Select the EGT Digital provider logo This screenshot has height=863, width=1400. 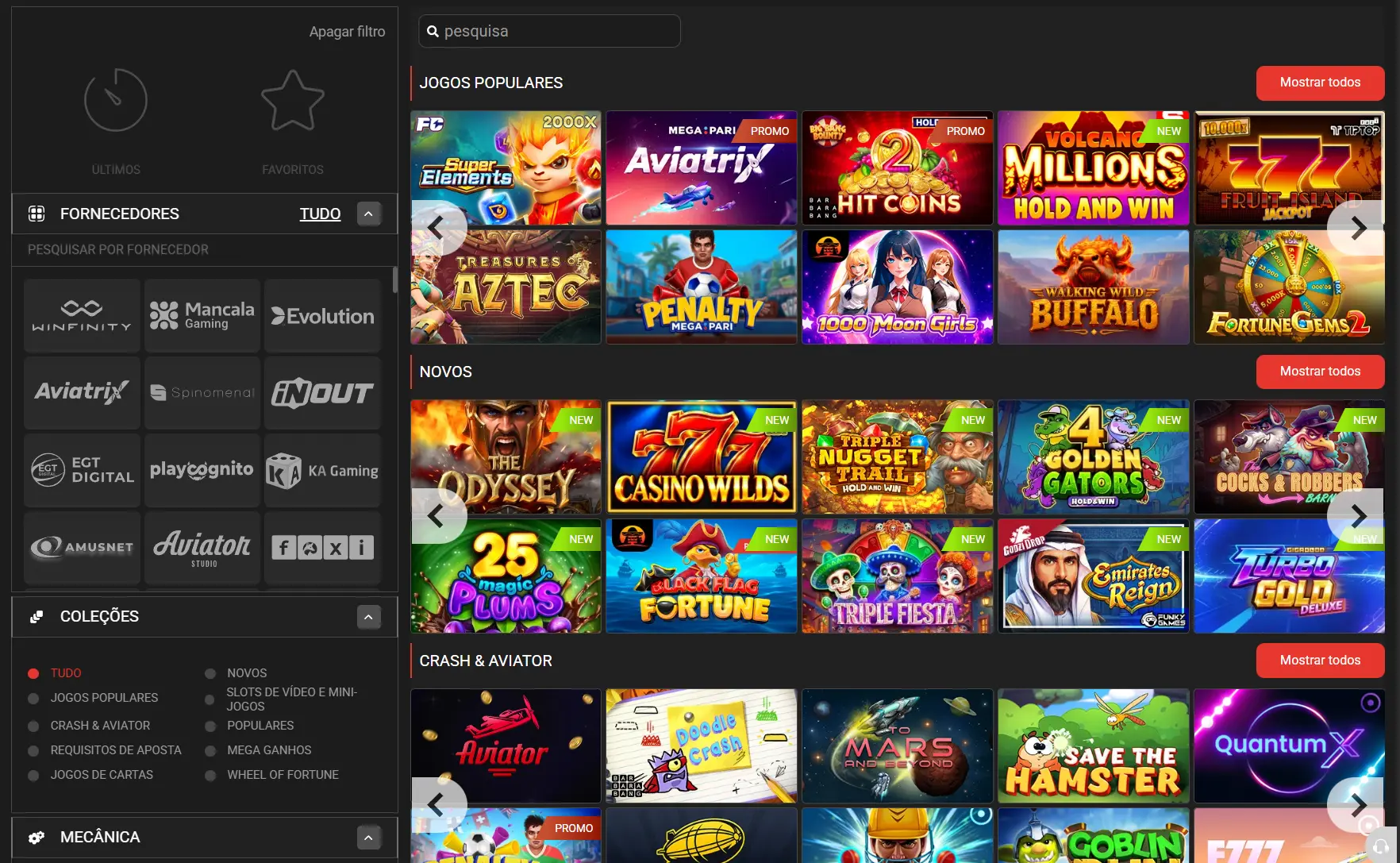click(x=82, y=470)
